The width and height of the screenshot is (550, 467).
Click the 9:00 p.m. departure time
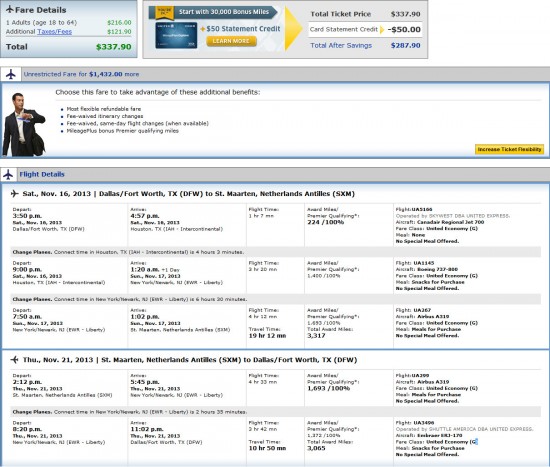tap(27, 269)
